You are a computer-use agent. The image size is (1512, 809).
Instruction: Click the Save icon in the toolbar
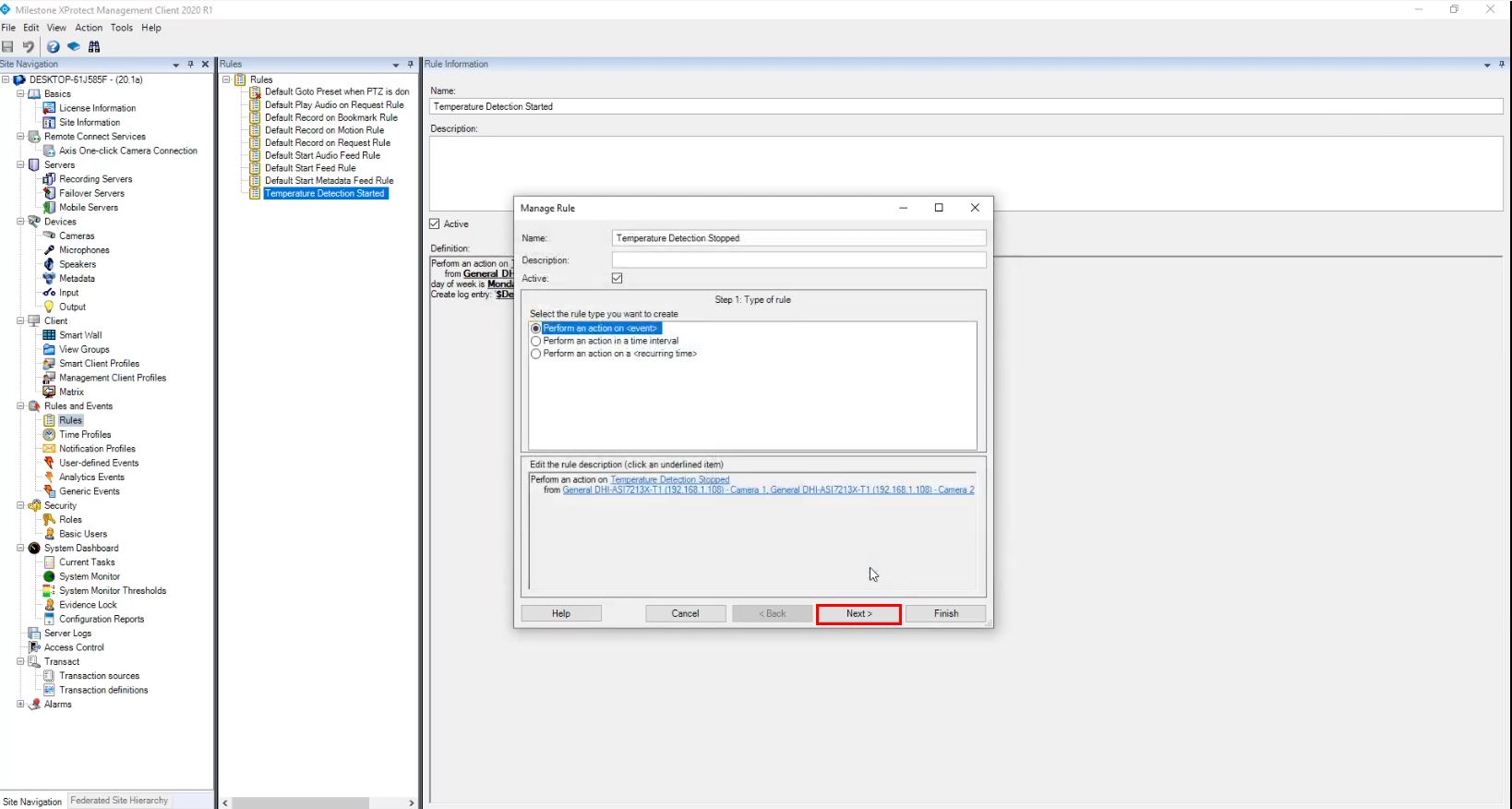point(8,47)
